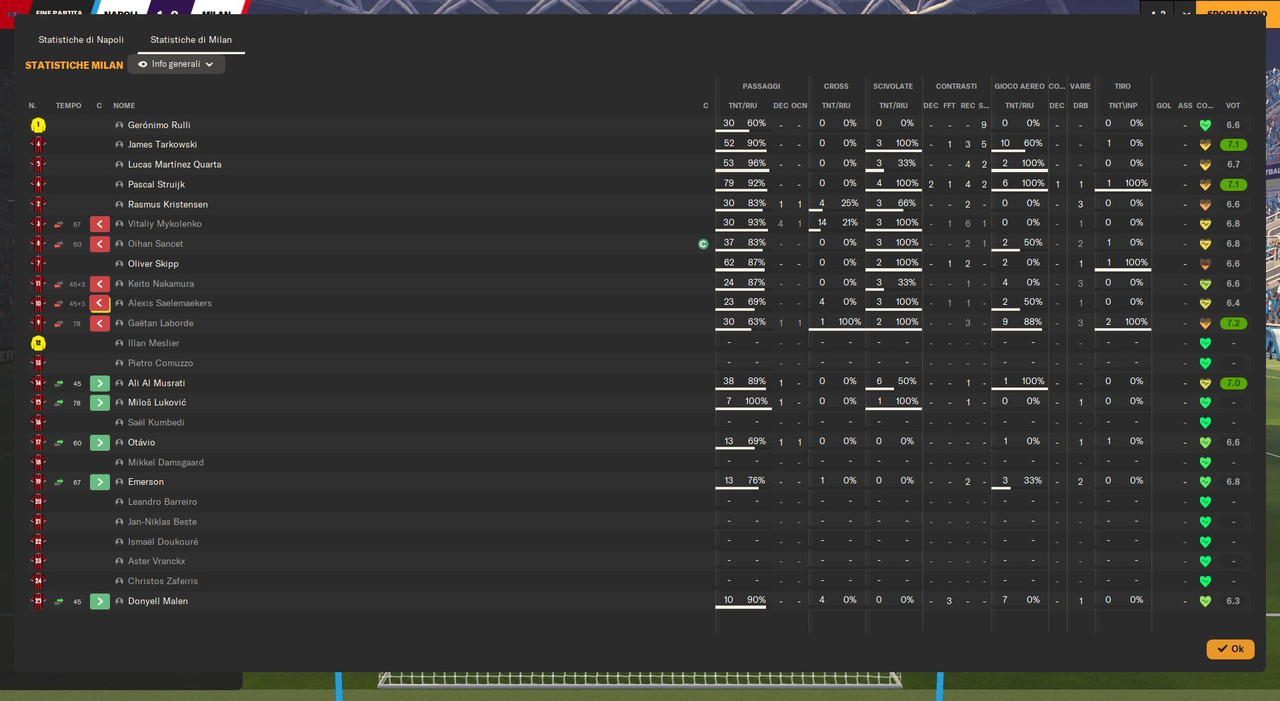The image size is (1280, 701).
Task: Open Lucas Martínez Quarta's player profile
Action: [174, 164]
